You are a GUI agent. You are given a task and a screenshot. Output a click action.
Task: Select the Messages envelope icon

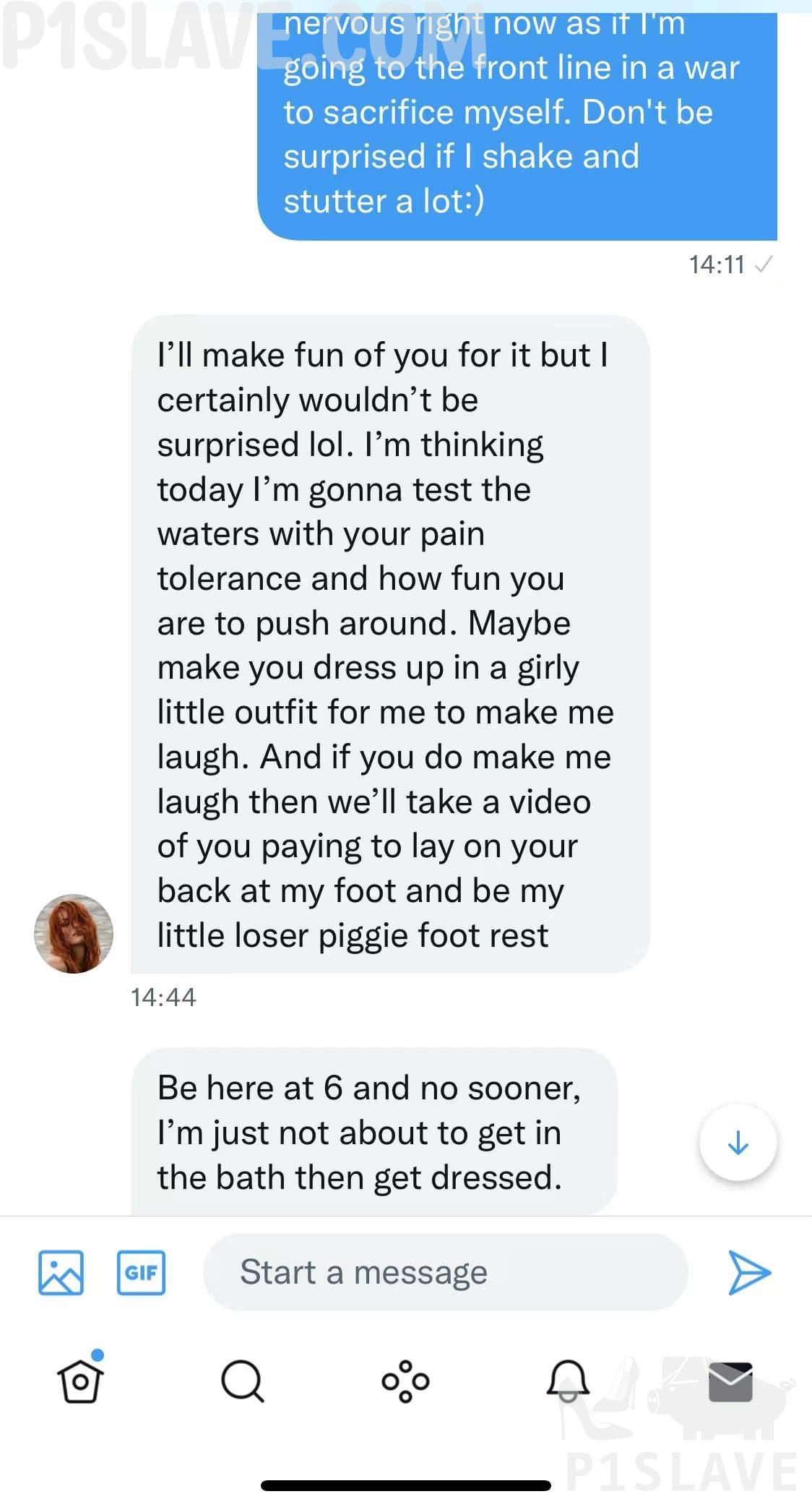[x=730, y=1381]
